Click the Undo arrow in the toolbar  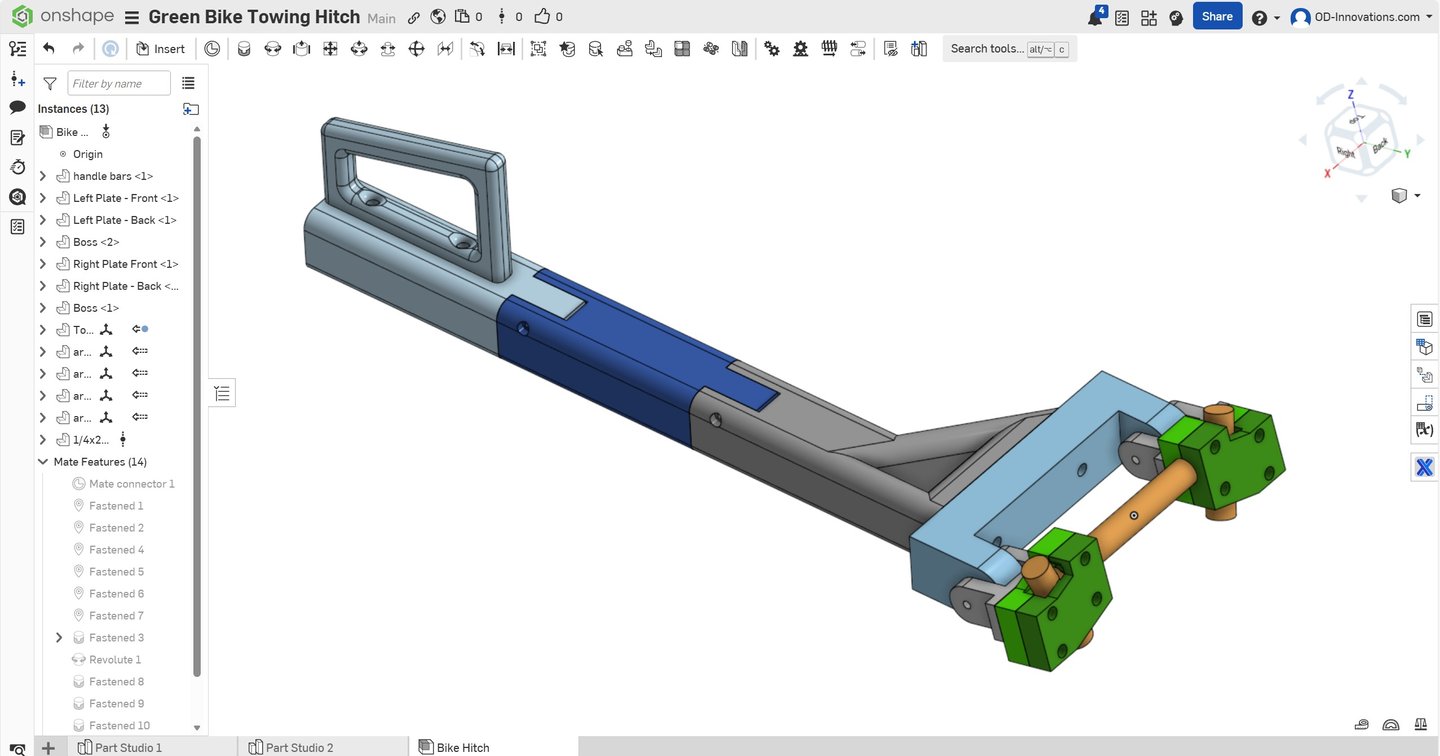[x=48, y=48]
